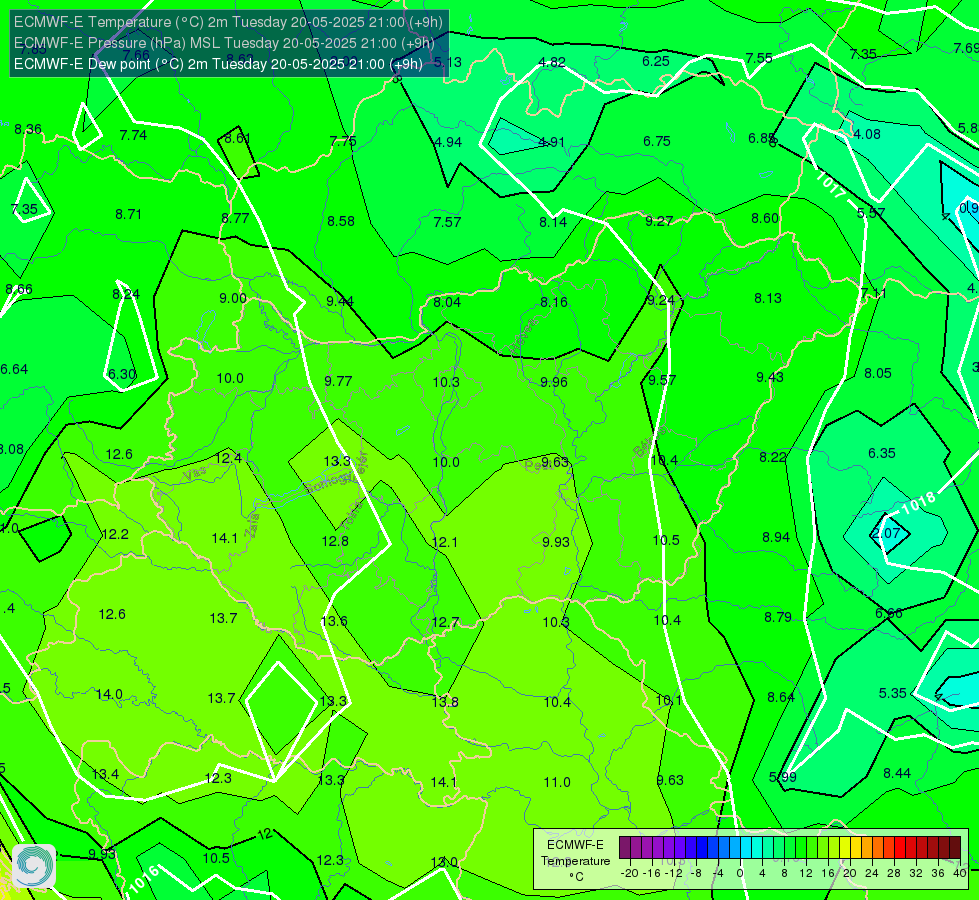Click the 11.0 temperature value
The width and height of the screenshot is (979, 900).
pos(557,783)
